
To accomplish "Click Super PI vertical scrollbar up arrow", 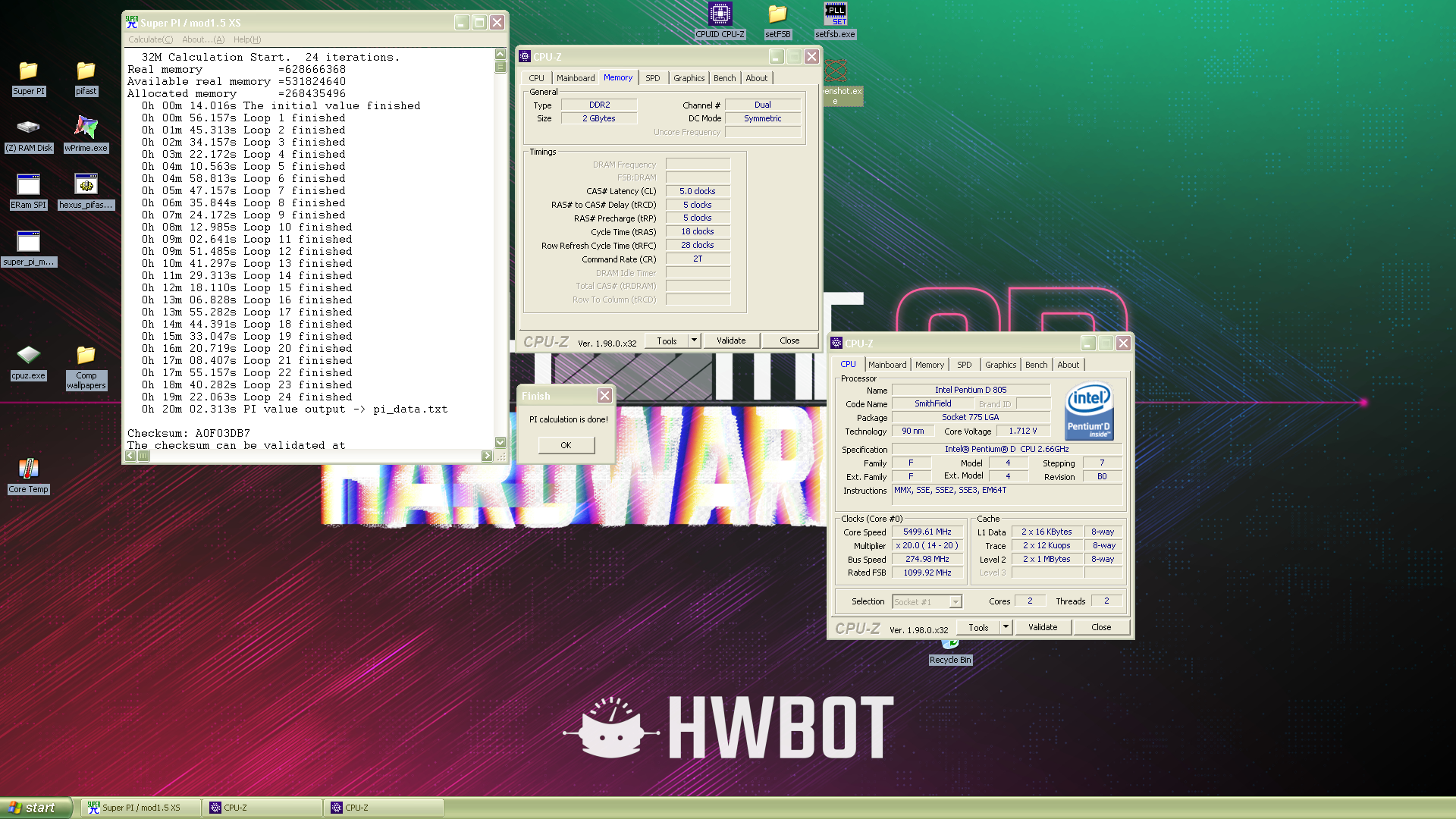I will (500, 54).
